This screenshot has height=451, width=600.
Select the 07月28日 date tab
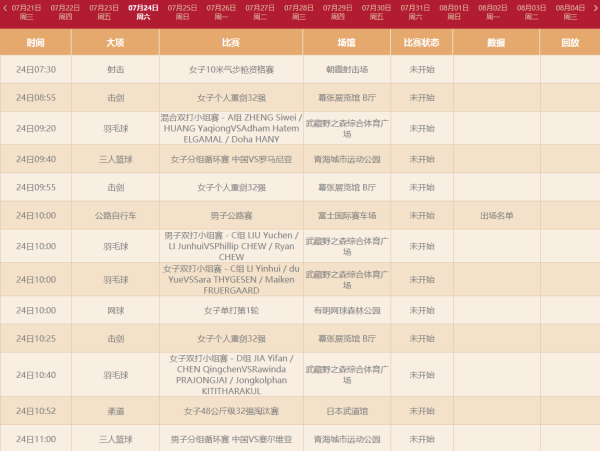(298, 12)
